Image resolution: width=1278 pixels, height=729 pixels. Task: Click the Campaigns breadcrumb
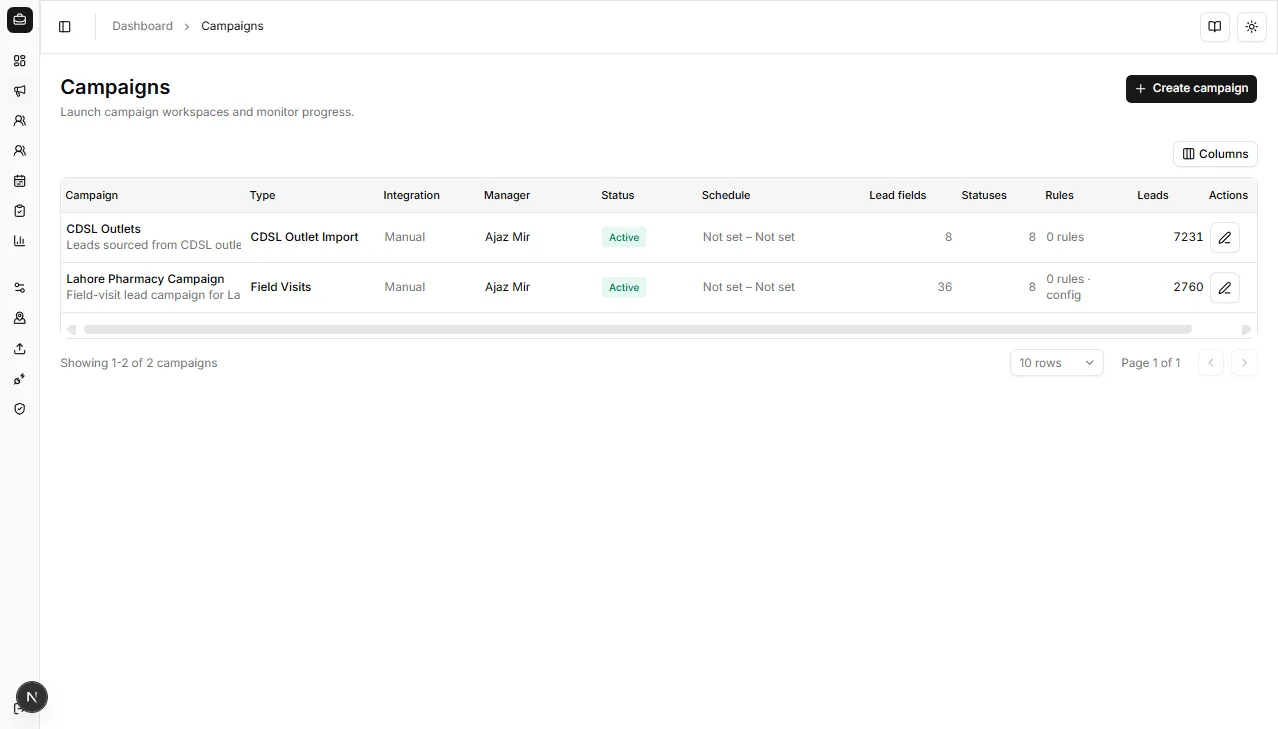click(232, 26)
